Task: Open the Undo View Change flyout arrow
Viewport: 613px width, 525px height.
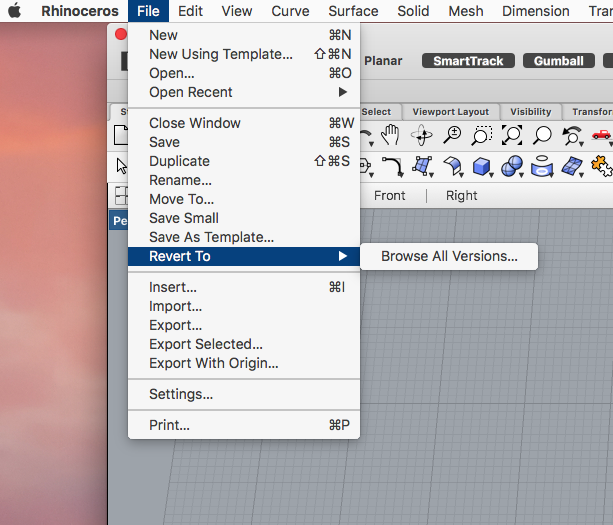Action: (581, 144)
